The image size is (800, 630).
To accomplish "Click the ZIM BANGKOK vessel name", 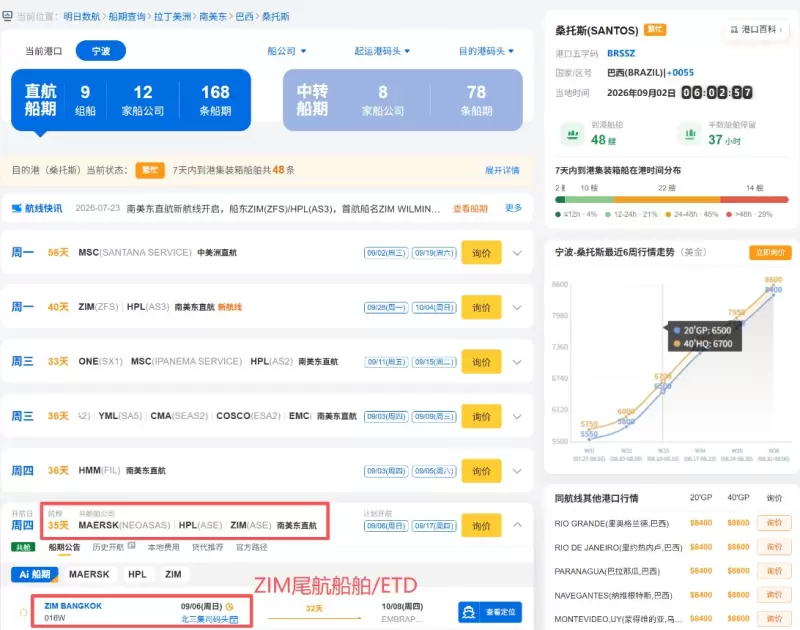I will (73, 606).
